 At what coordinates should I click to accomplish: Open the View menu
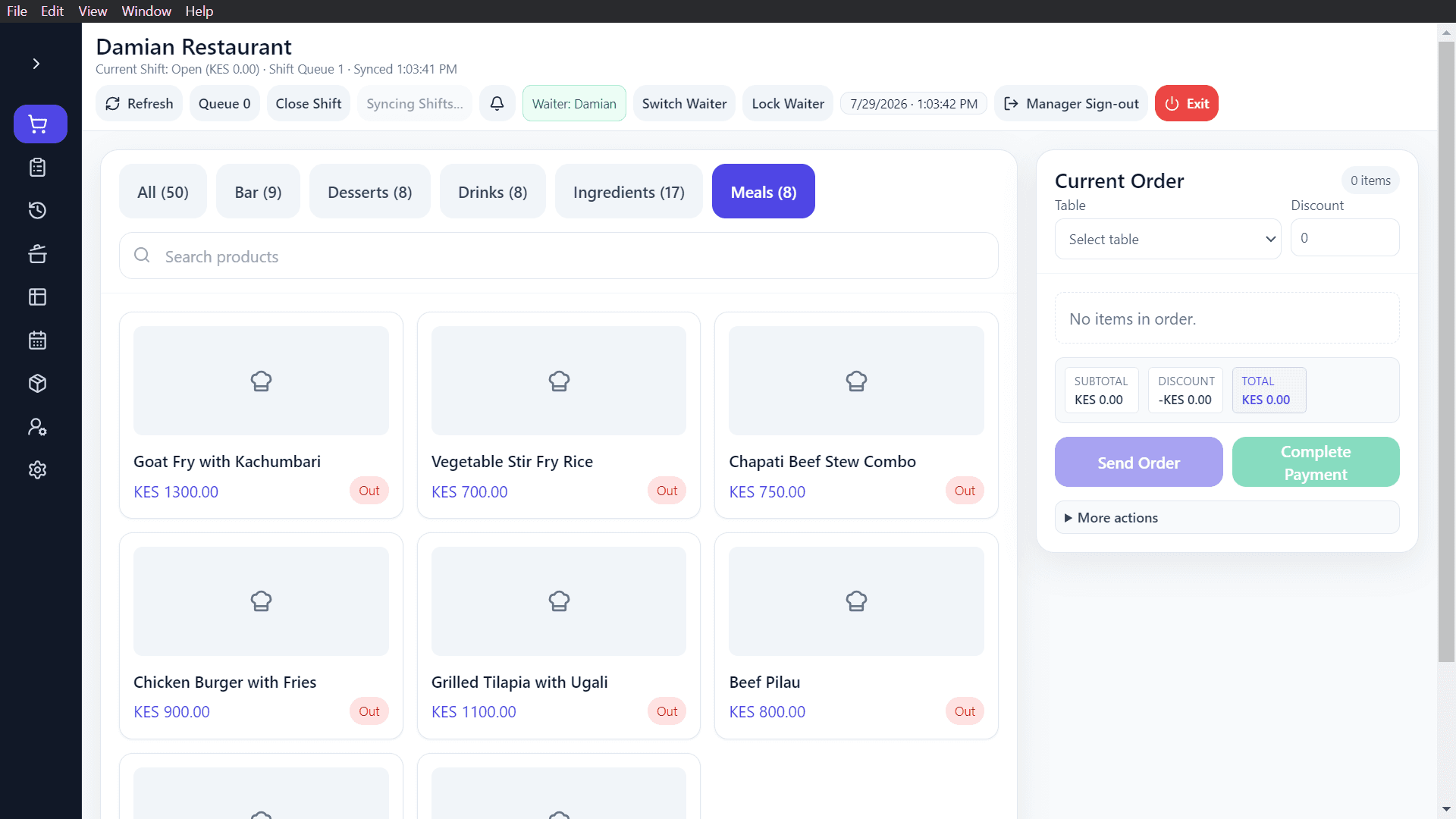(x=93, y=11)
